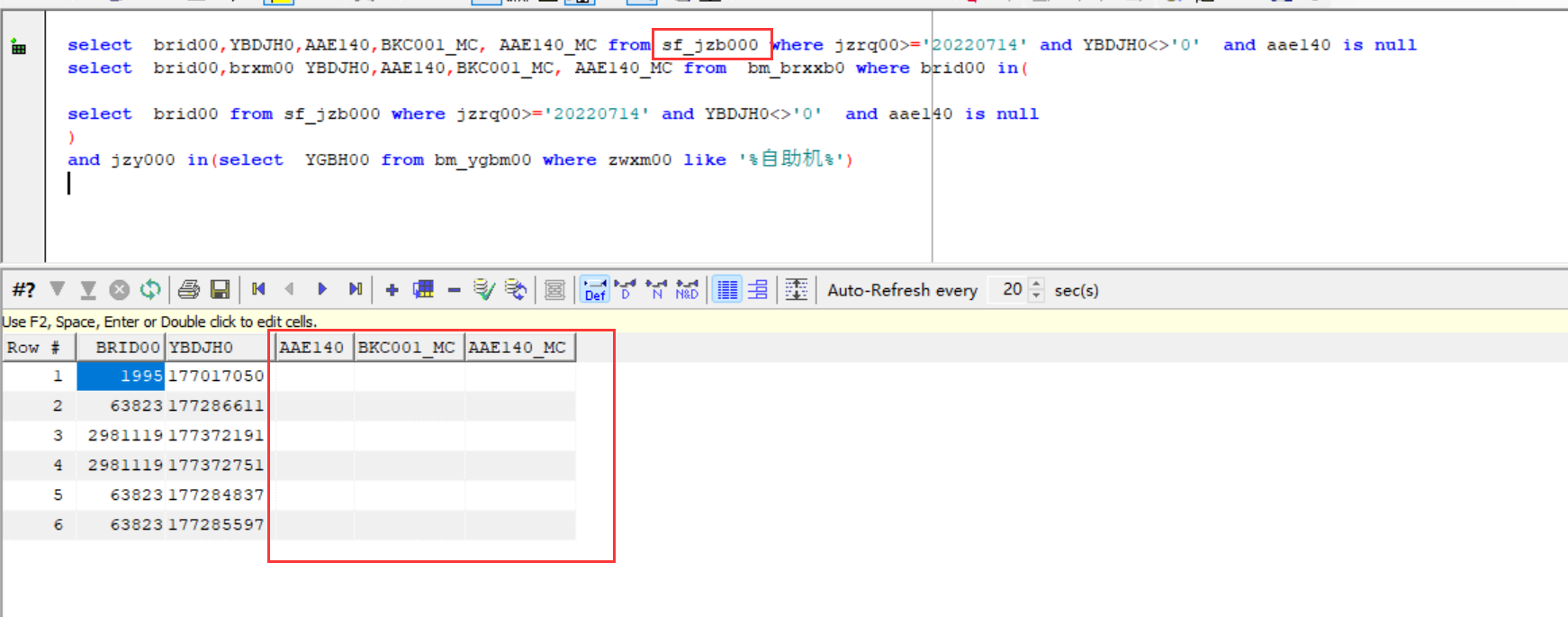Click the row height adjust icon
The image size is (1568, 617).
[797, 289]
